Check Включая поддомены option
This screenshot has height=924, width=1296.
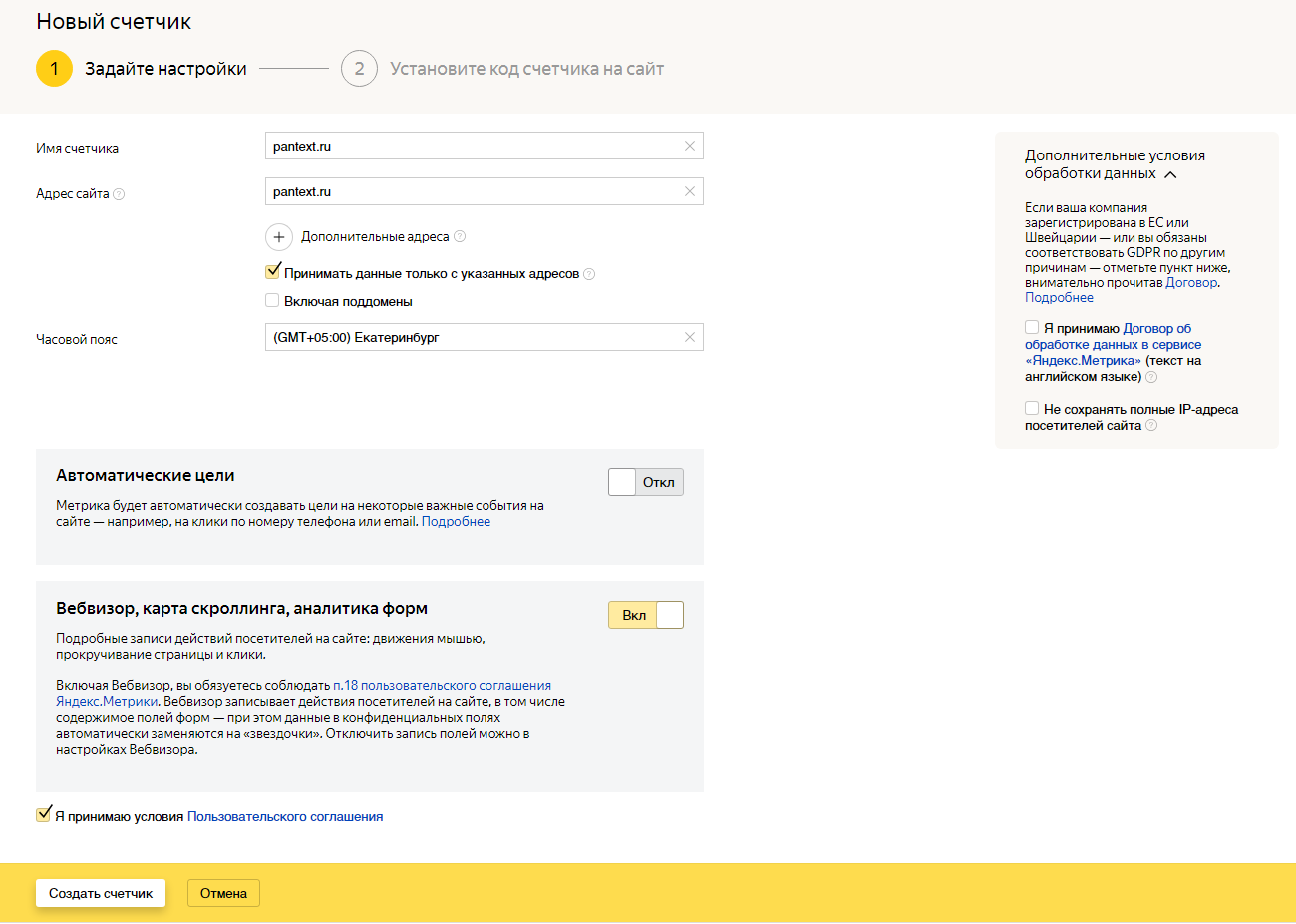272,300
